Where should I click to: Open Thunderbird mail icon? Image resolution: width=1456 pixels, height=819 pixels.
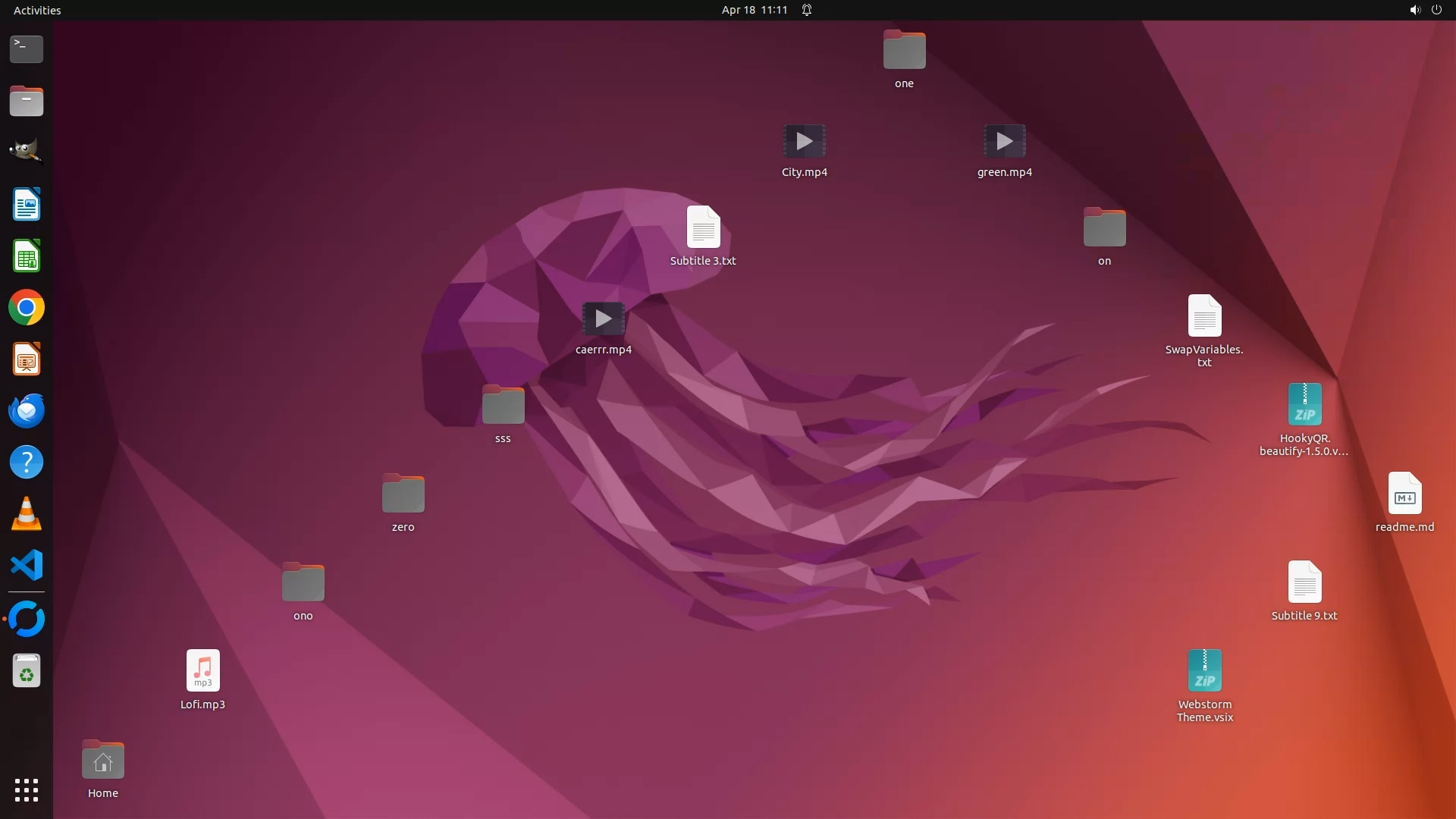(x=27, y=411)
